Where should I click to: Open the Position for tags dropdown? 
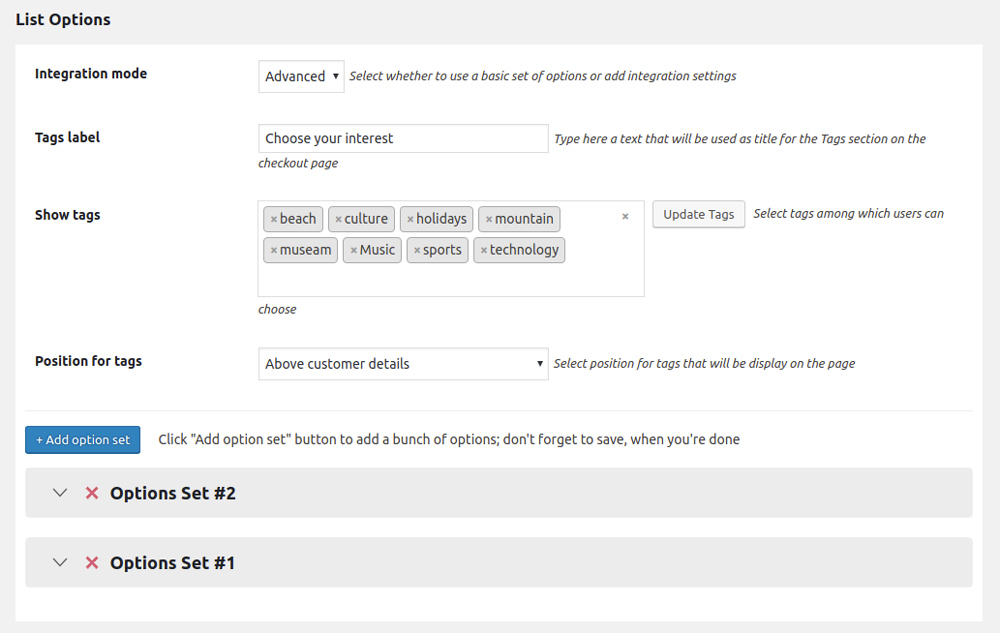403,364
